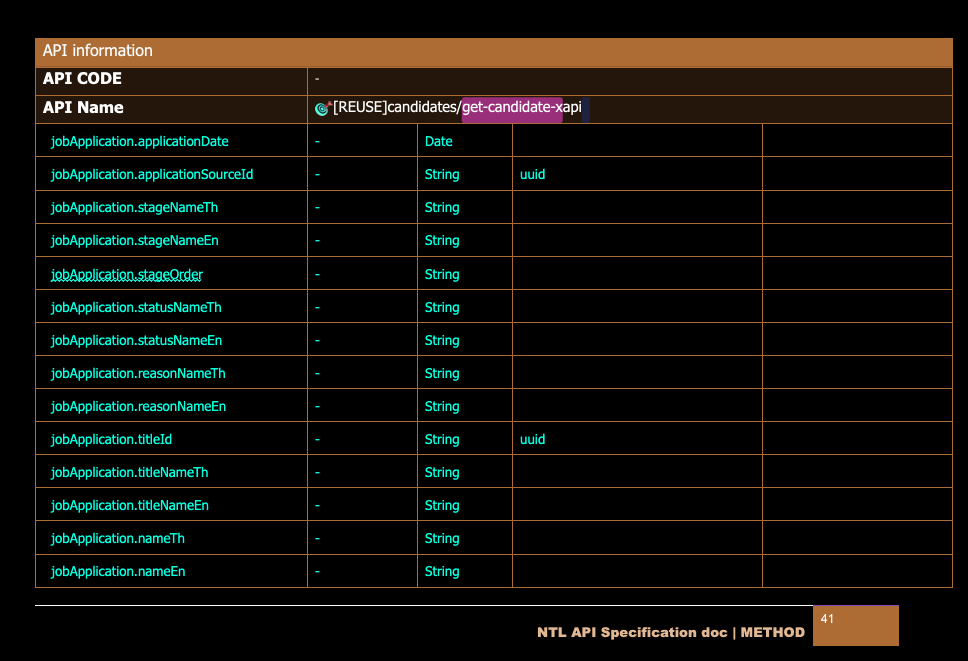968x661 pixels.
Task: Click the highlighted get-candidate-xapi text
Action: [x=512, y=107]
